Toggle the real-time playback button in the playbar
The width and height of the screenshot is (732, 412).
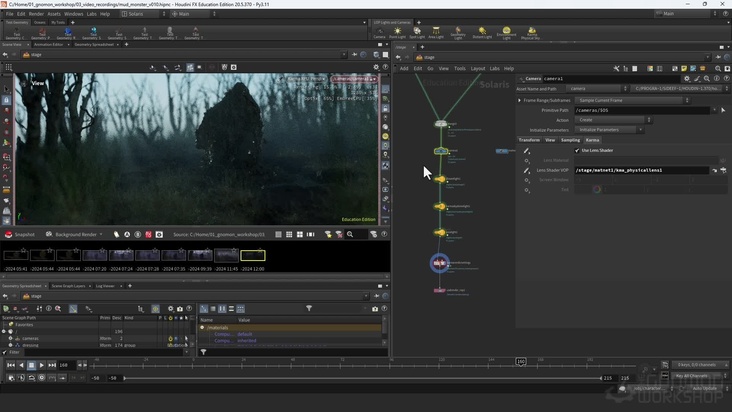[x=42, y=377]
